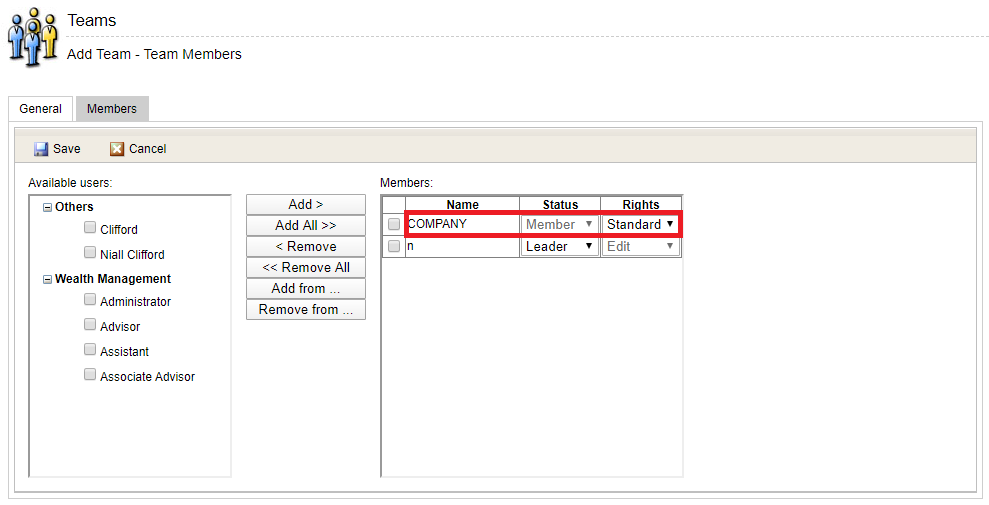The image size is (989, 505).
Task: Click the Add All >> button
Action: (x=306, y=225)
